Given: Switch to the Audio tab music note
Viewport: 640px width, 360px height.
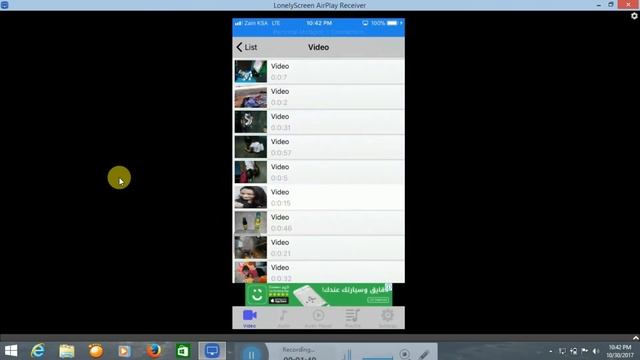Looking at the screenshot, I should coord(283,318).
